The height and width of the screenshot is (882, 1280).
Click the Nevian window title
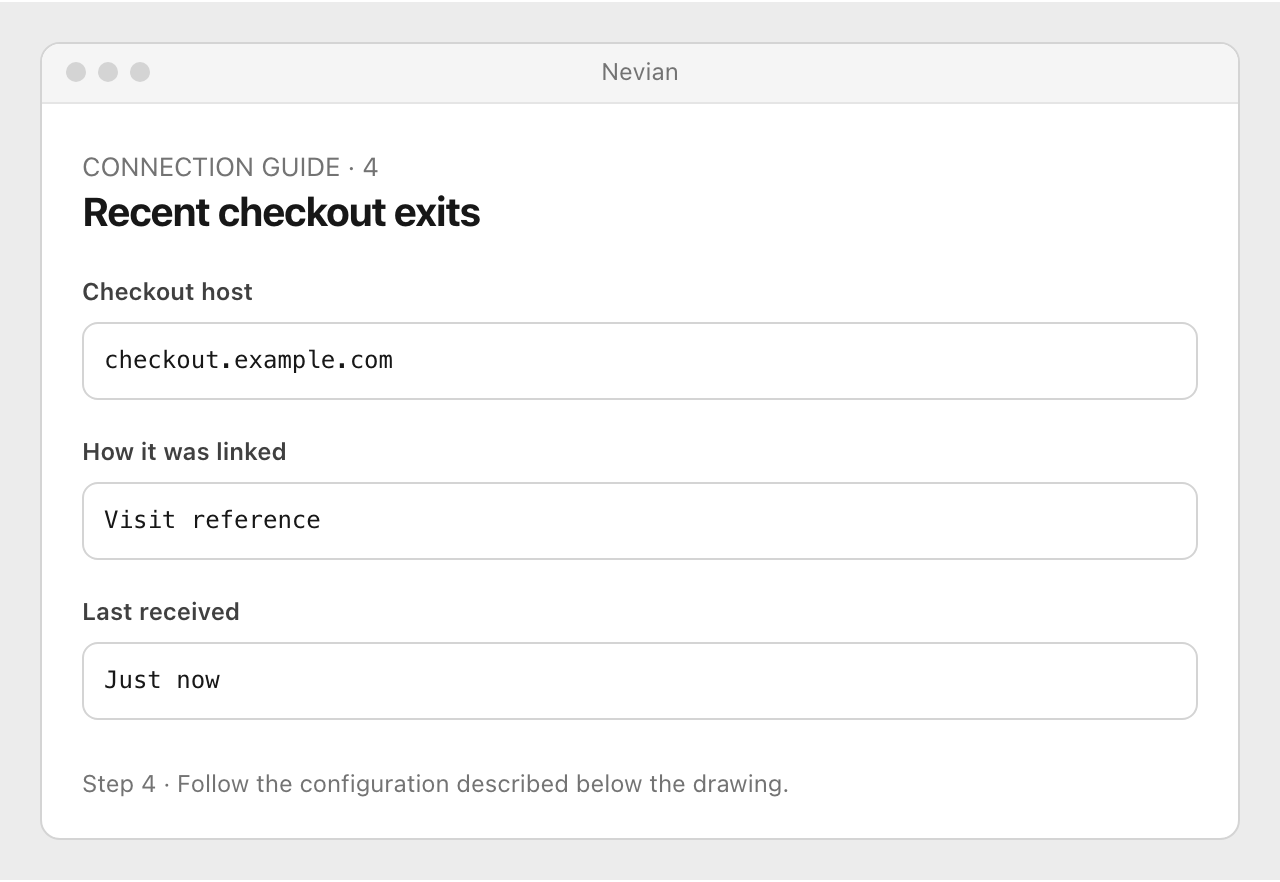(x=640, y=72)
